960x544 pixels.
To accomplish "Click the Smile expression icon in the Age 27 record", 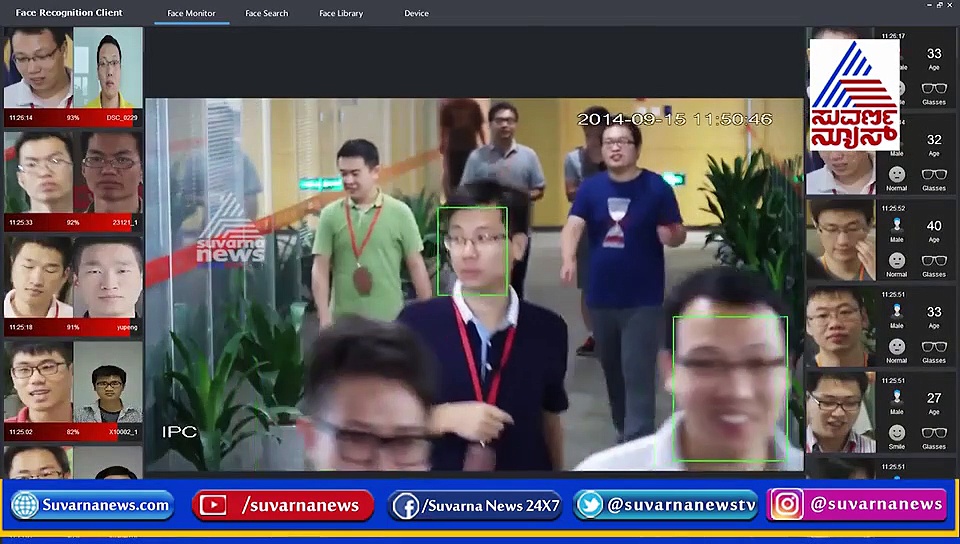I will tap(897, 433).
